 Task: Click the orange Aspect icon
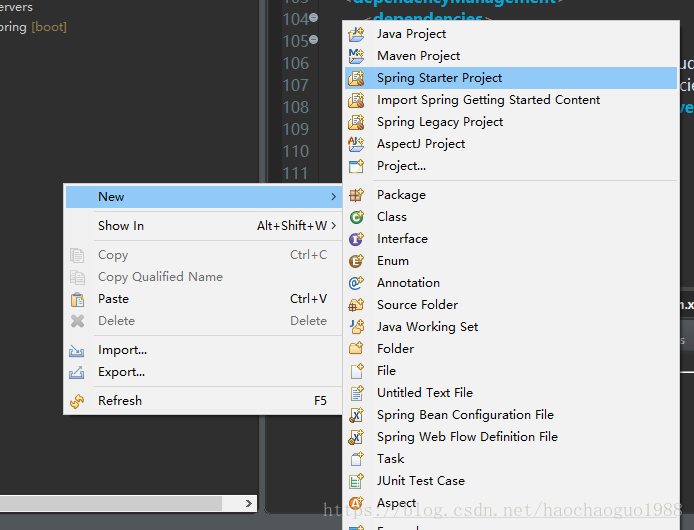click(356, 503)
